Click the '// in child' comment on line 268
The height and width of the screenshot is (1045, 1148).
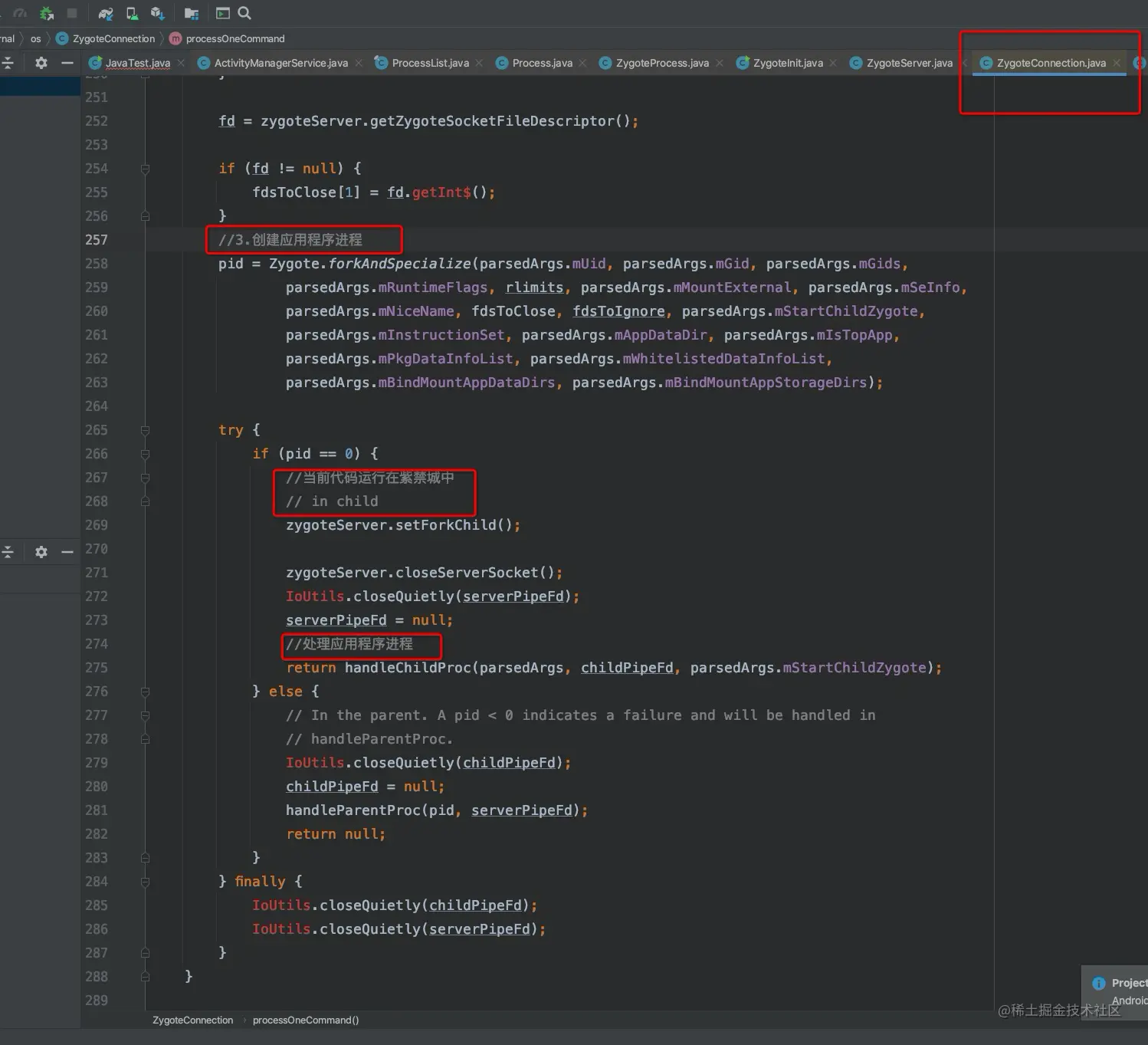click(332, 501)
